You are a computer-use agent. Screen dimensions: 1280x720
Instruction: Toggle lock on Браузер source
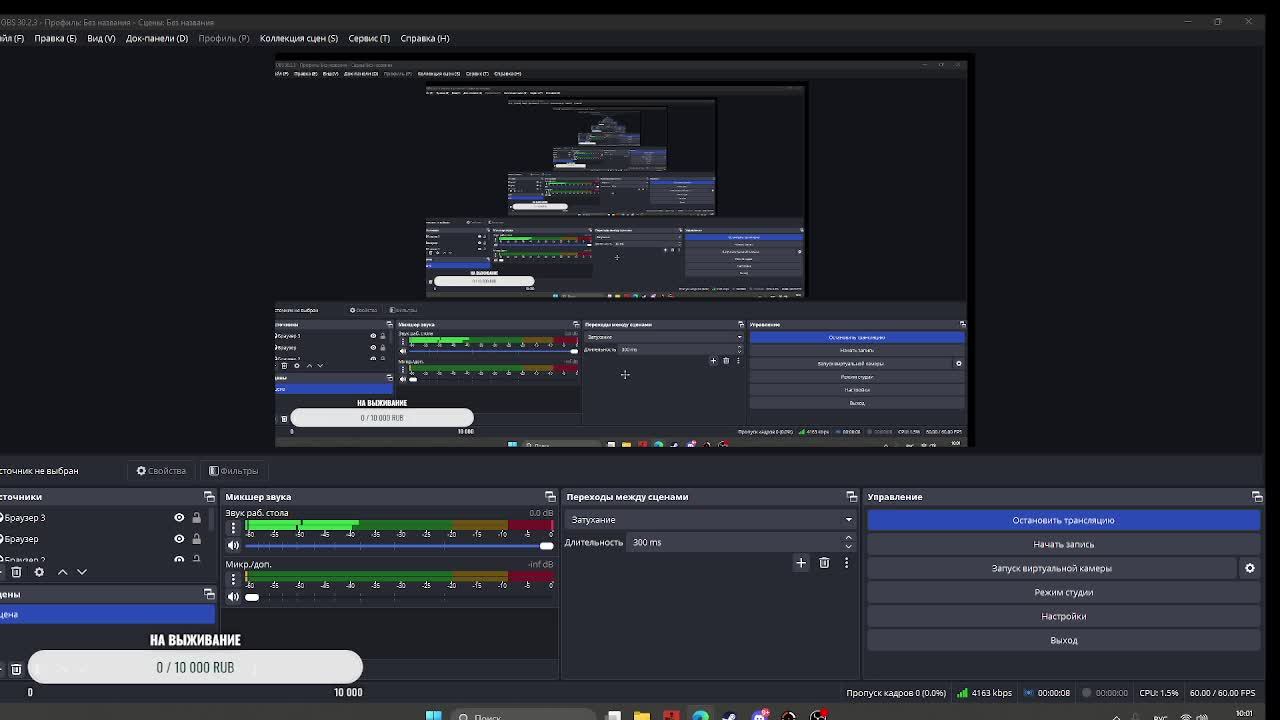pos(196,539)
